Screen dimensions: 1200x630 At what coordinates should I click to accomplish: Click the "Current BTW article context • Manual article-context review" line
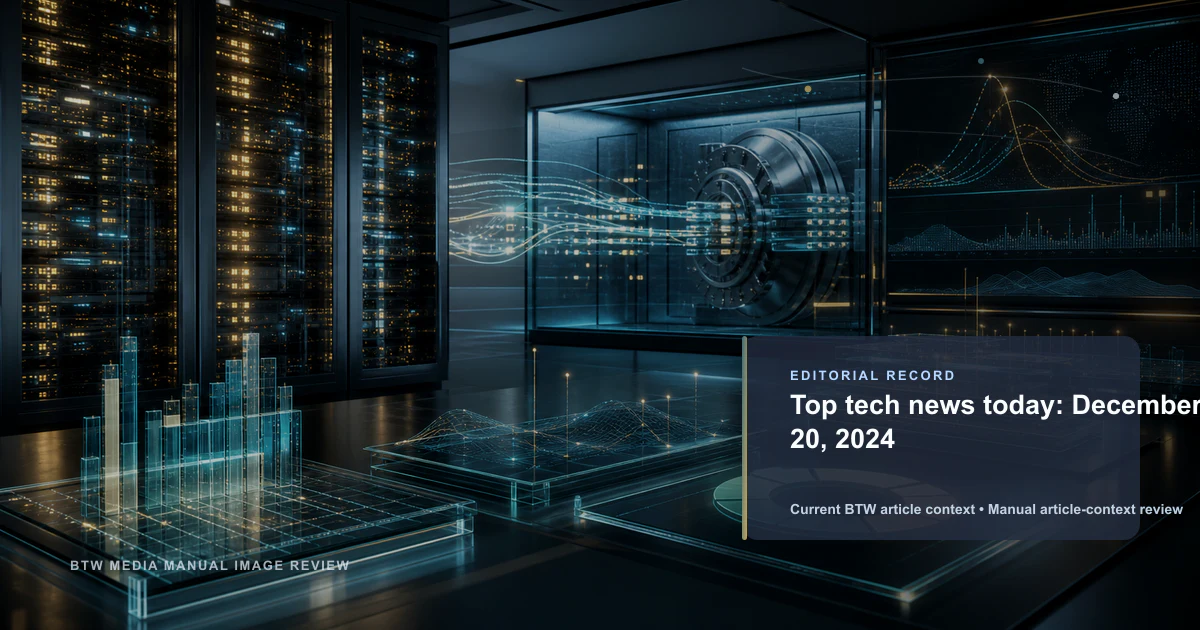pyautogui.click(x=986, y=509)
